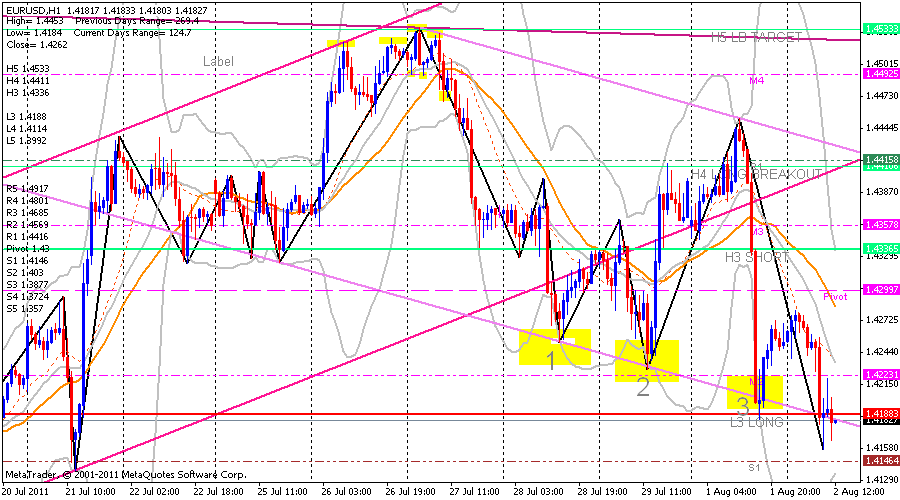Select the 26 Jul 03:00 time axis label

pyautogui.click(x=349, y=491)
